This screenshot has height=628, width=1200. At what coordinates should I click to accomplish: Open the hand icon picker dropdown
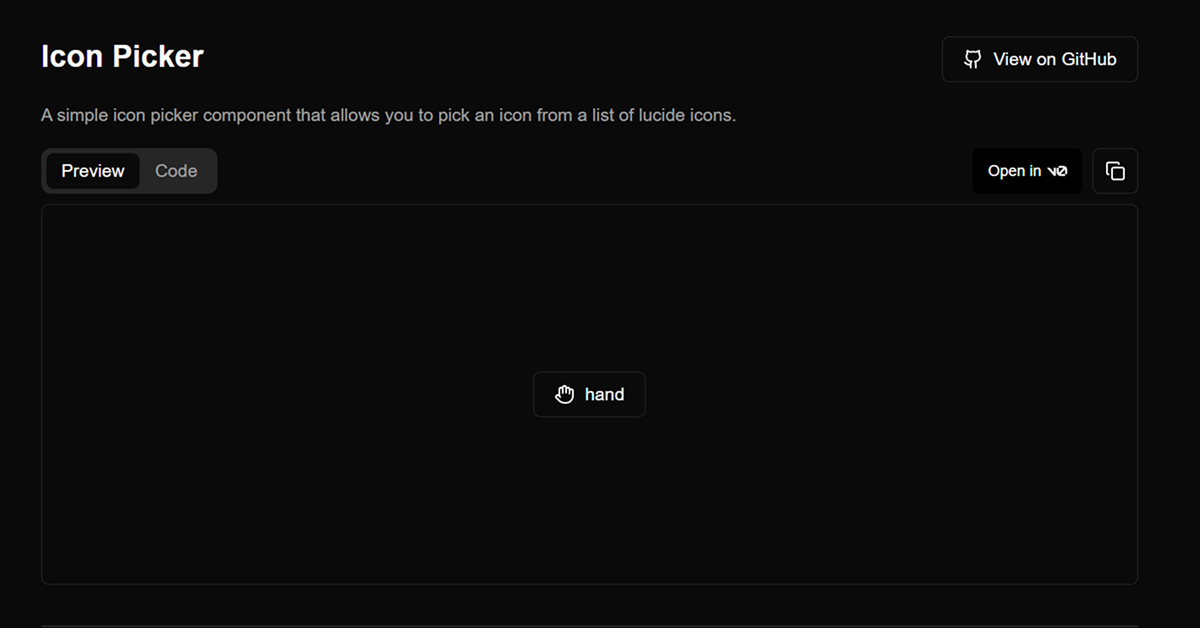[589, 394]
